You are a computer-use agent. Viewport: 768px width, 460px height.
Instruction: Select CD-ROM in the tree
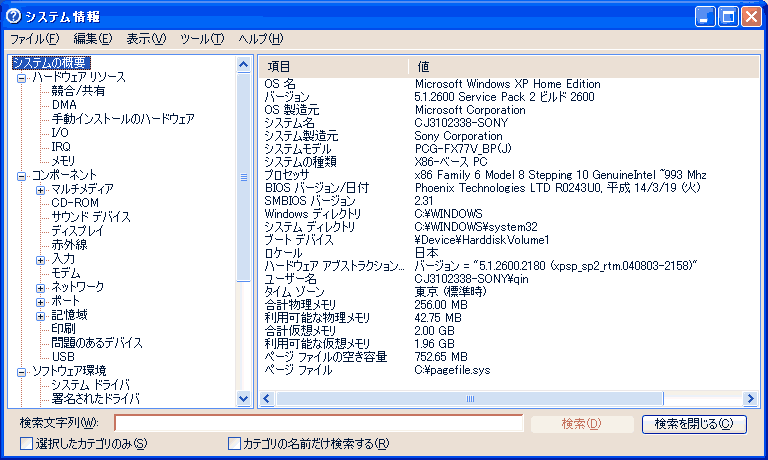click(x=75, y=203)
